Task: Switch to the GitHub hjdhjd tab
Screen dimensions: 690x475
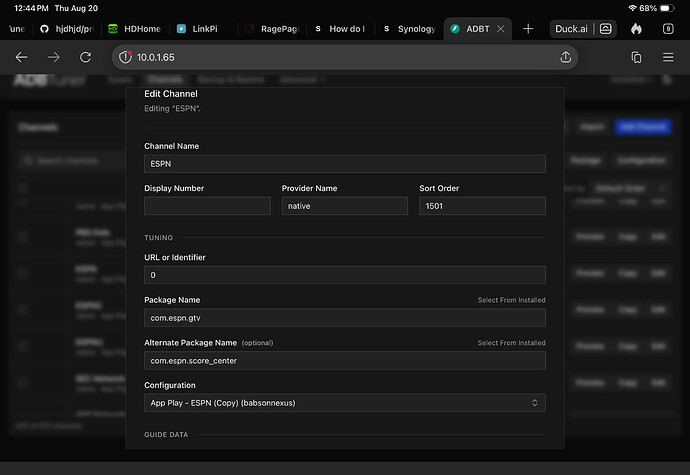Action: [66, 29]
